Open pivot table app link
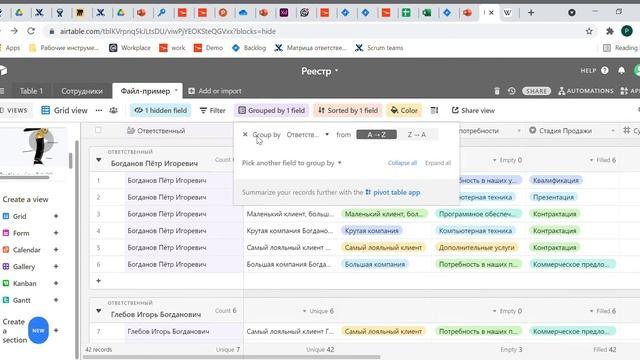The height and width of the screenshot is (360, 640). [393, 192]
